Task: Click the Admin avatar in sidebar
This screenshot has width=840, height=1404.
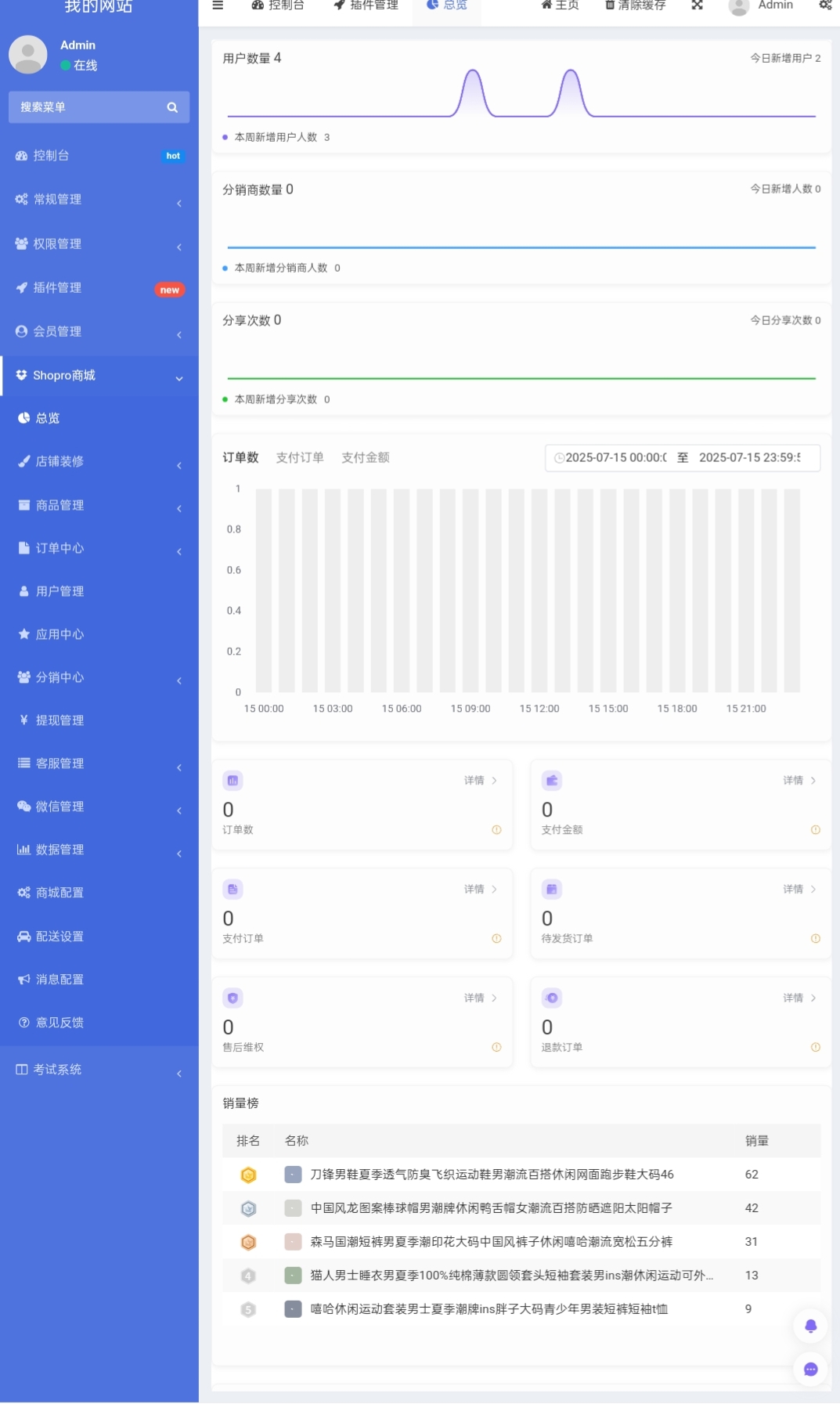Action: [x=28, y=55]
